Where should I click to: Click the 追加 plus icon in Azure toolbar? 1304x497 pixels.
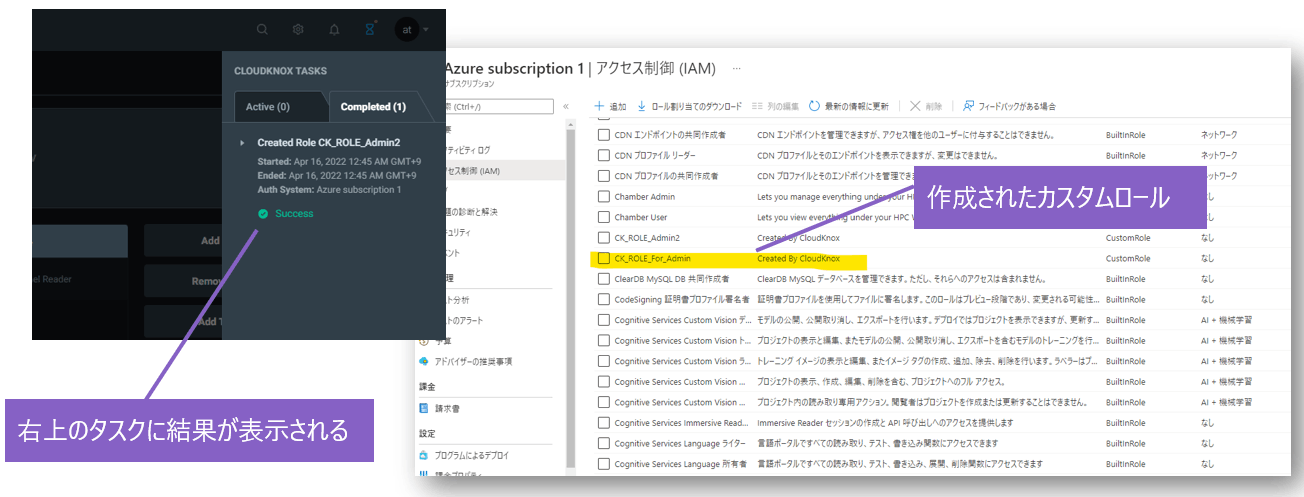[x=600, y=106]
